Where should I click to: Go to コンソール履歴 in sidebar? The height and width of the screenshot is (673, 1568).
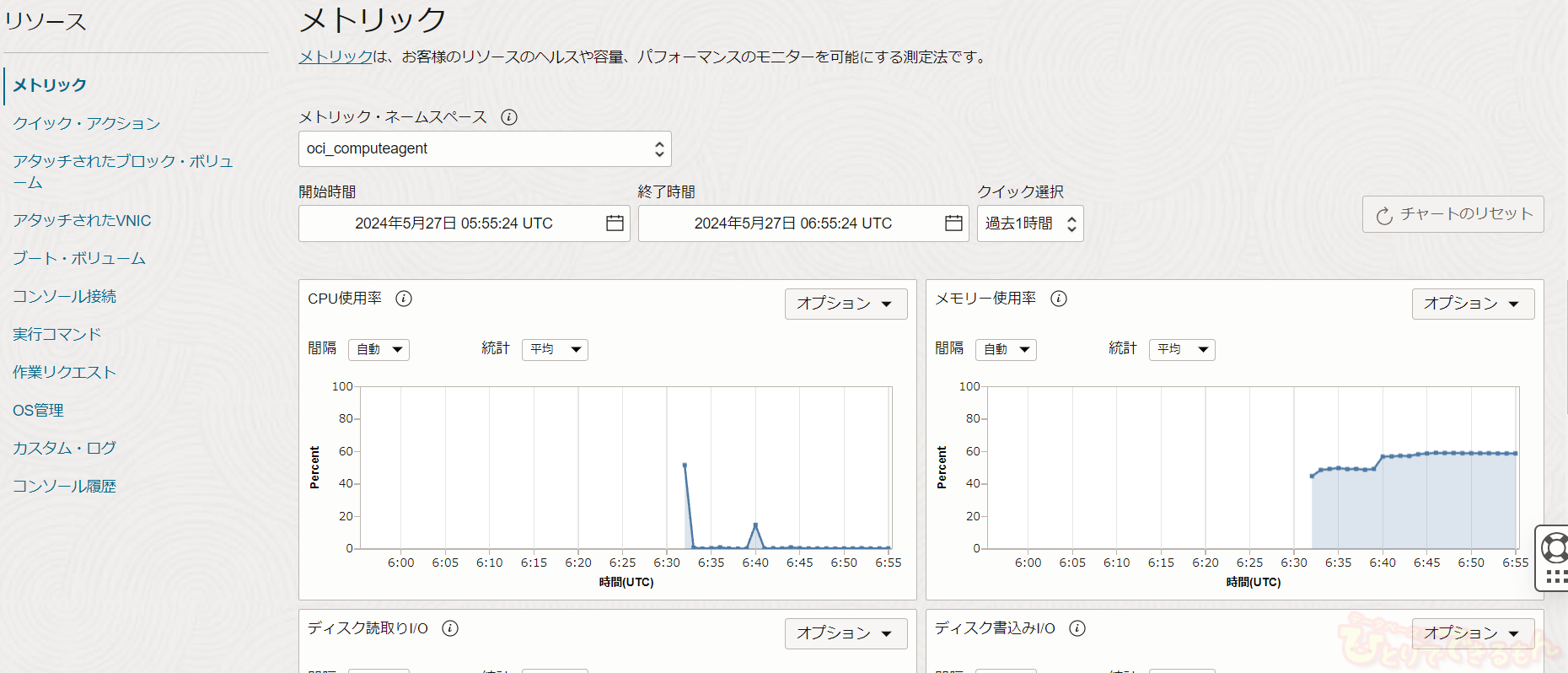coord(64,486)
